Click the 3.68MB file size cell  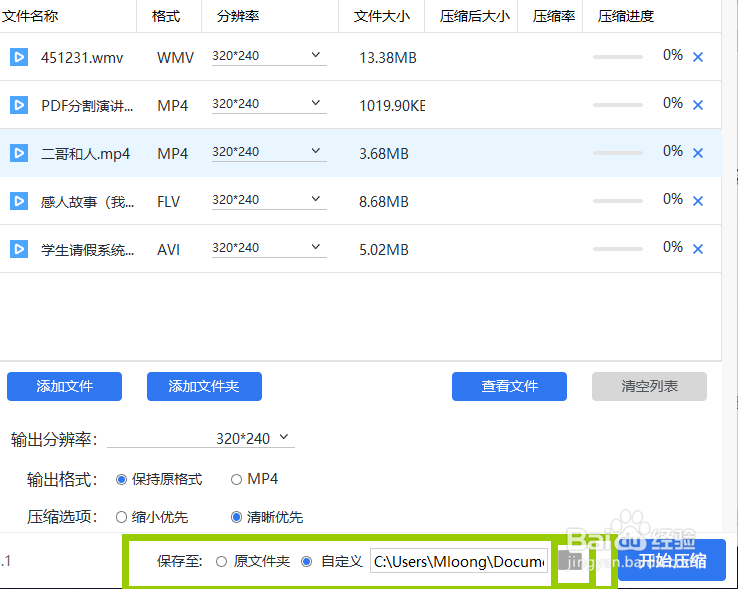pyautogui.click(x=384, y=154)
